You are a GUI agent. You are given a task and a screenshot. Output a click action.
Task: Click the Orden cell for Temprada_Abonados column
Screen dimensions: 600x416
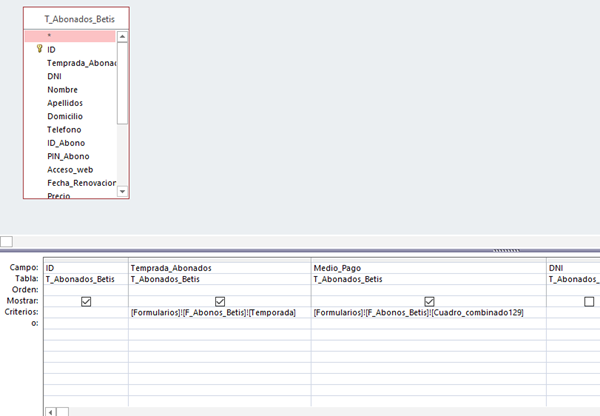click(220, 290)
